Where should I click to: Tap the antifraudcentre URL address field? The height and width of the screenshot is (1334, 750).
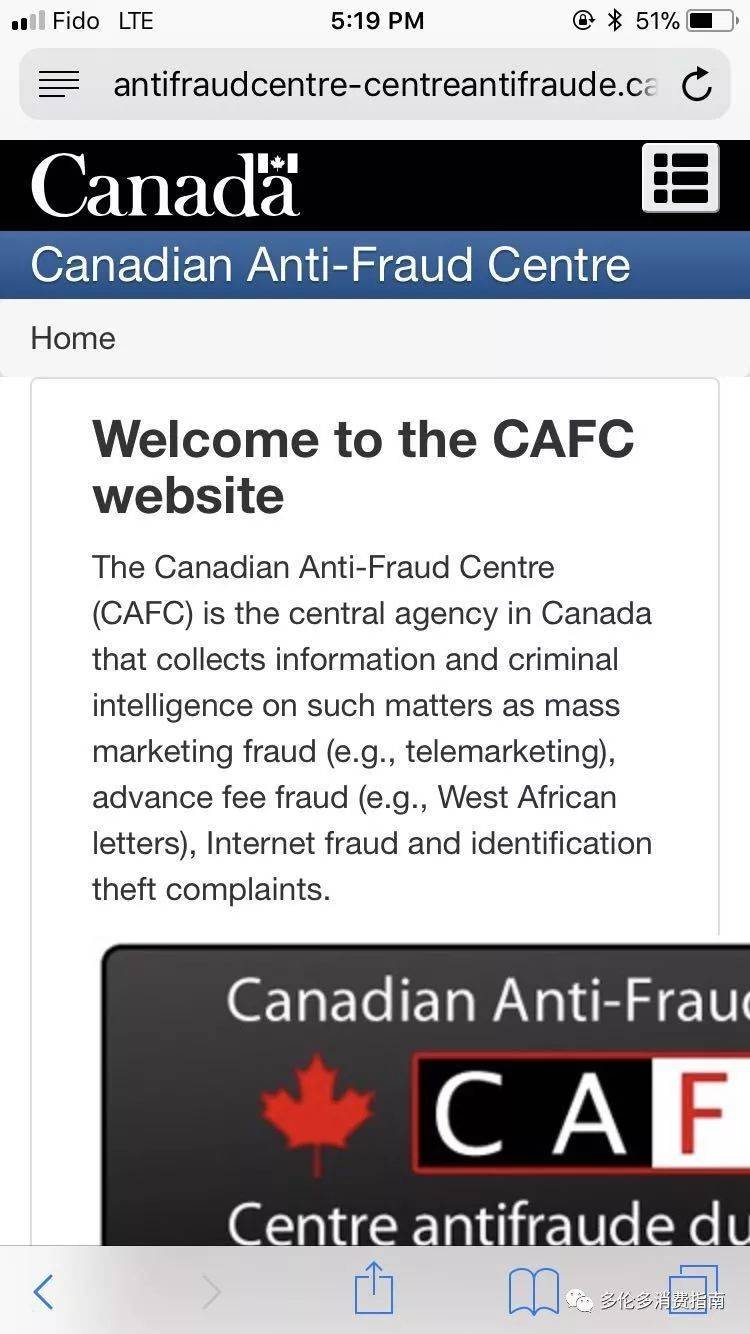click(385, 85)
